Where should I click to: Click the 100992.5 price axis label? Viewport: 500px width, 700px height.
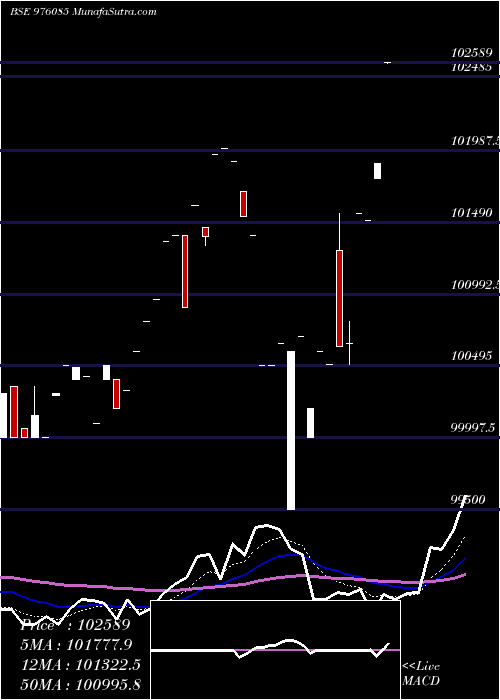pos(475,285)
